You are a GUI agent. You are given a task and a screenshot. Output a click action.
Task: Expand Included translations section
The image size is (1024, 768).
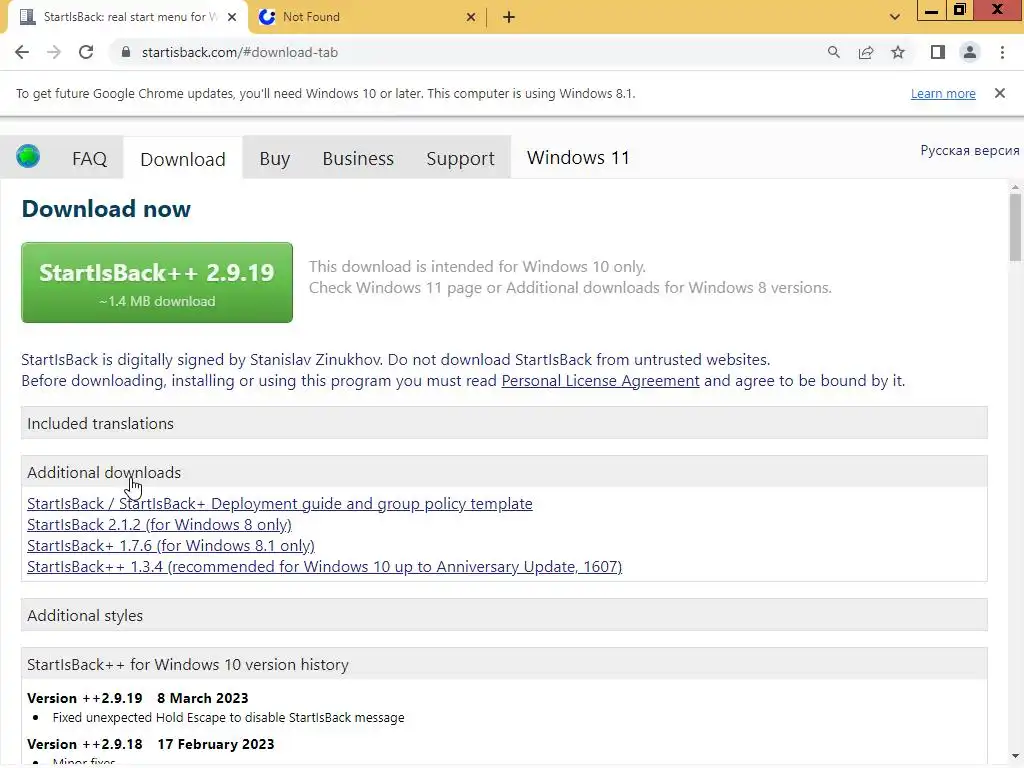pos(504,423)
